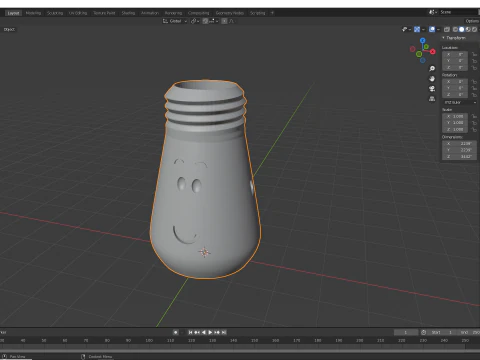Viewport: 480px width, 360px height.
Task: Open the Object mode selector
Action: 9,29
